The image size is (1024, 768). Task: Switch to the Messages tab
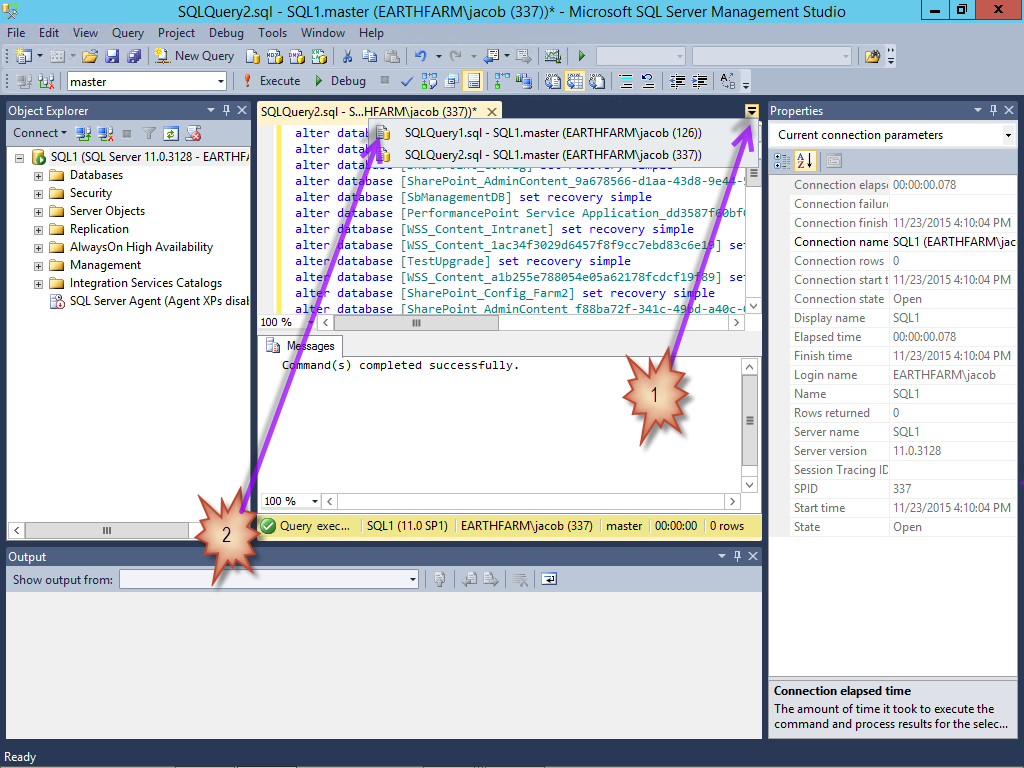click(301, 346)
